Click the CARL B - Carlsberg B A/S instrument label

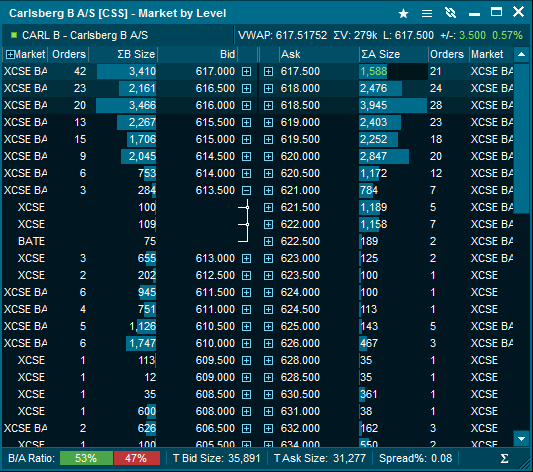tap(85, 35)
